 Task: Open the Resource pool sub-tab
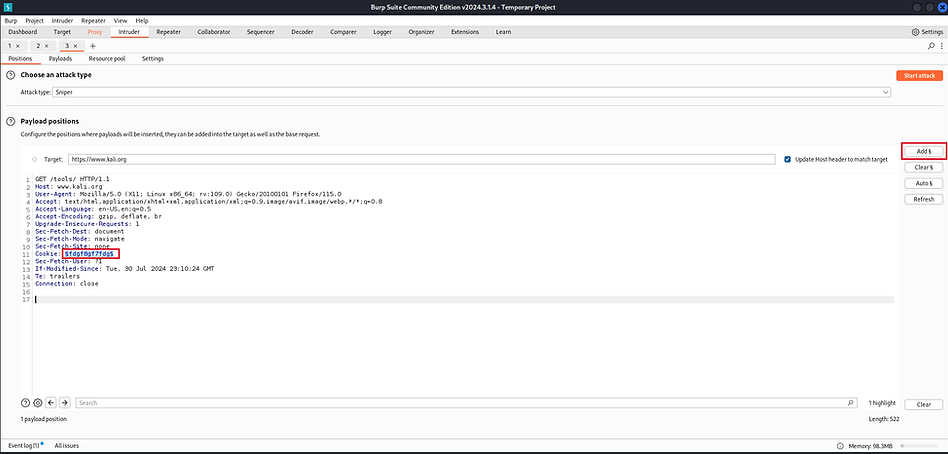tap(107, 59)
